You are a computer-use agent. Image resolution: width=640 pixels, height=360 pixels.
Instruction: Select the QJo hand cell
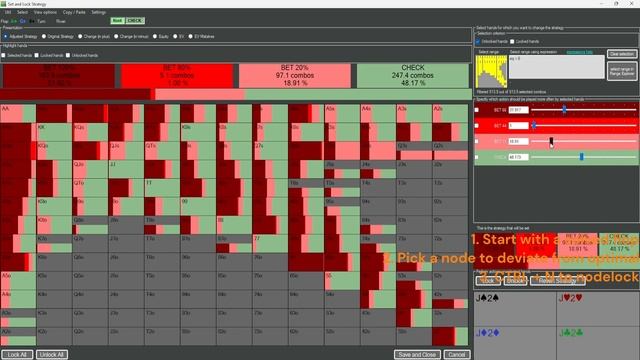click(x=90, y=169)
